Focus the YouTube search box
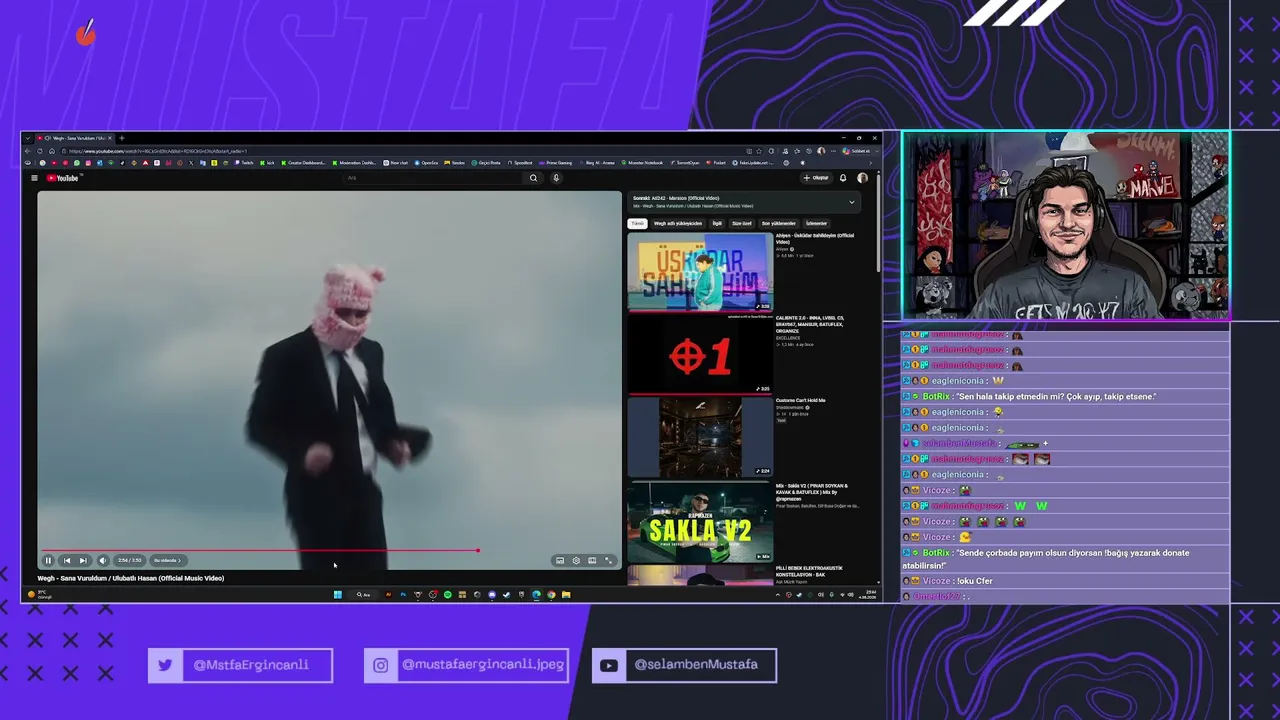 433,178
